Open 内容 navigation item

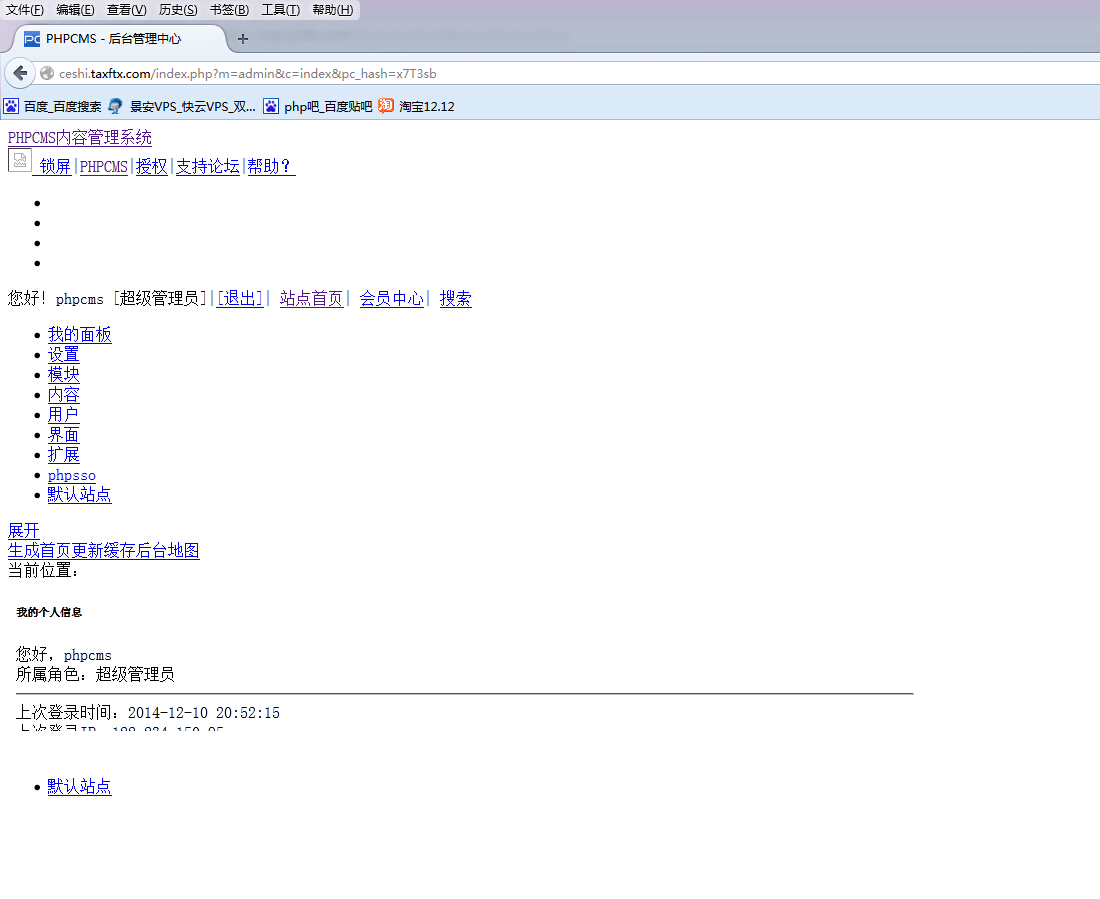click(63, 394)
